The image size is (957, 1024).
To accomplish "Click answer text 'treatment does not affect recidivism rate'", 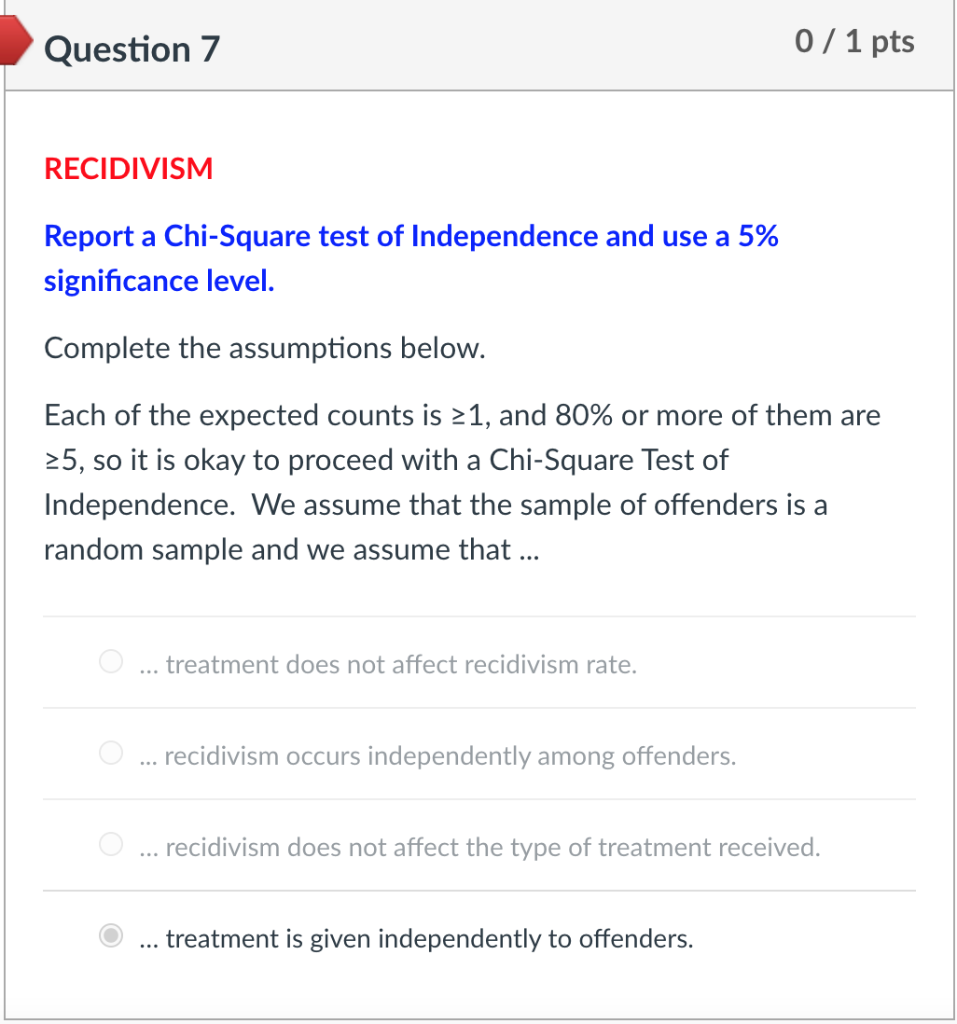I will click(388, 664).
